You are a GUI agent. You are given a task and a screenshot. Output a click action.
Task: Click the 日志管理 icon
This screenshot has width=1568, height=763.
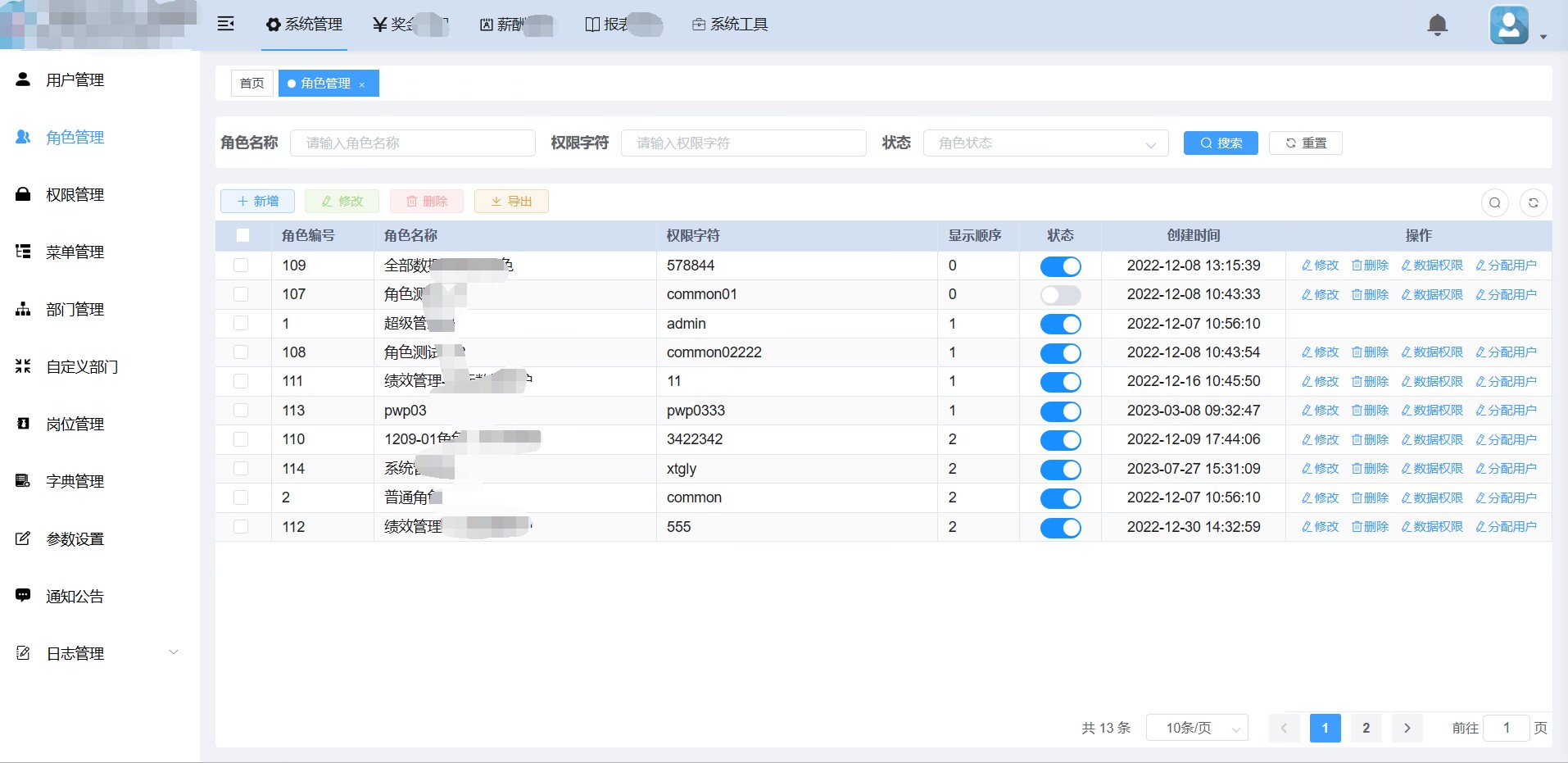pos(23,653)
